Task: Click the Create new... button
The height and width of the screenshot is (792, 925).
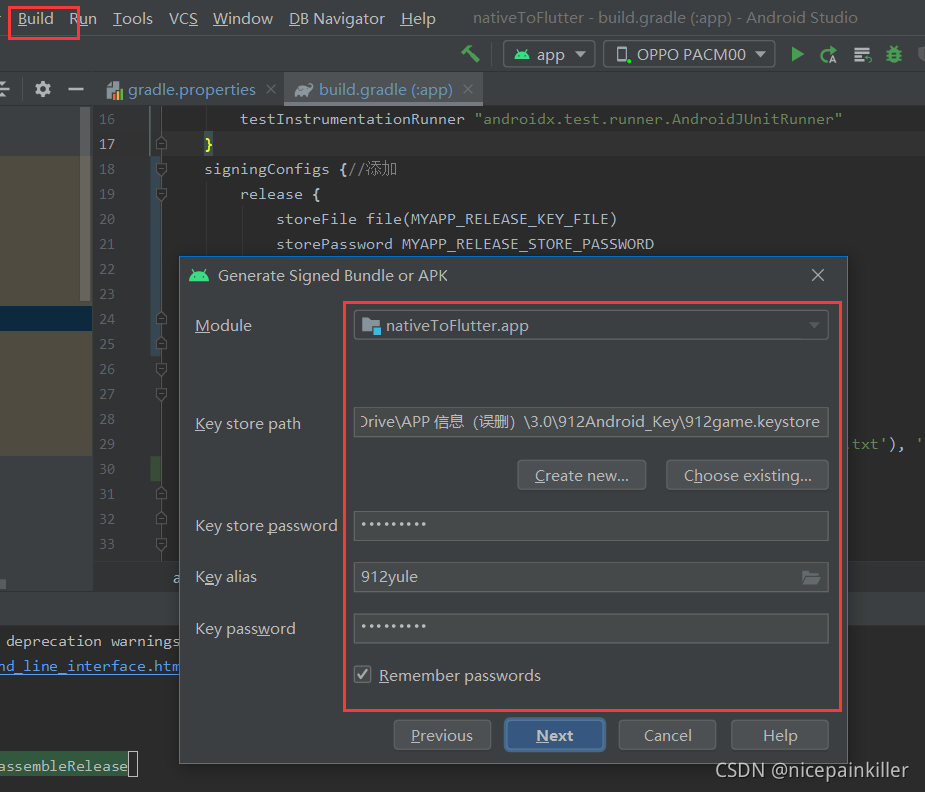Action: tap(582, 475)
